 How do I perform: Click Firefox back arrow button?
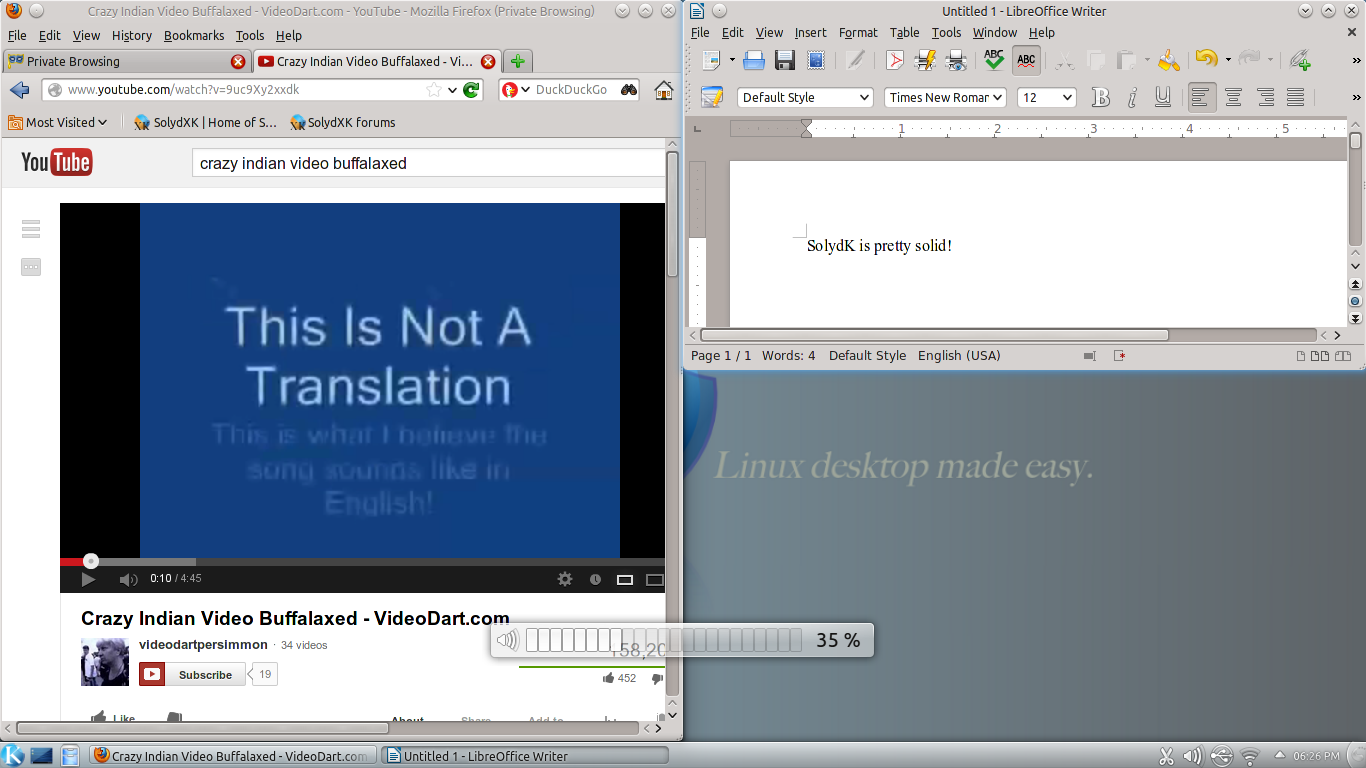tap(19, 90)
